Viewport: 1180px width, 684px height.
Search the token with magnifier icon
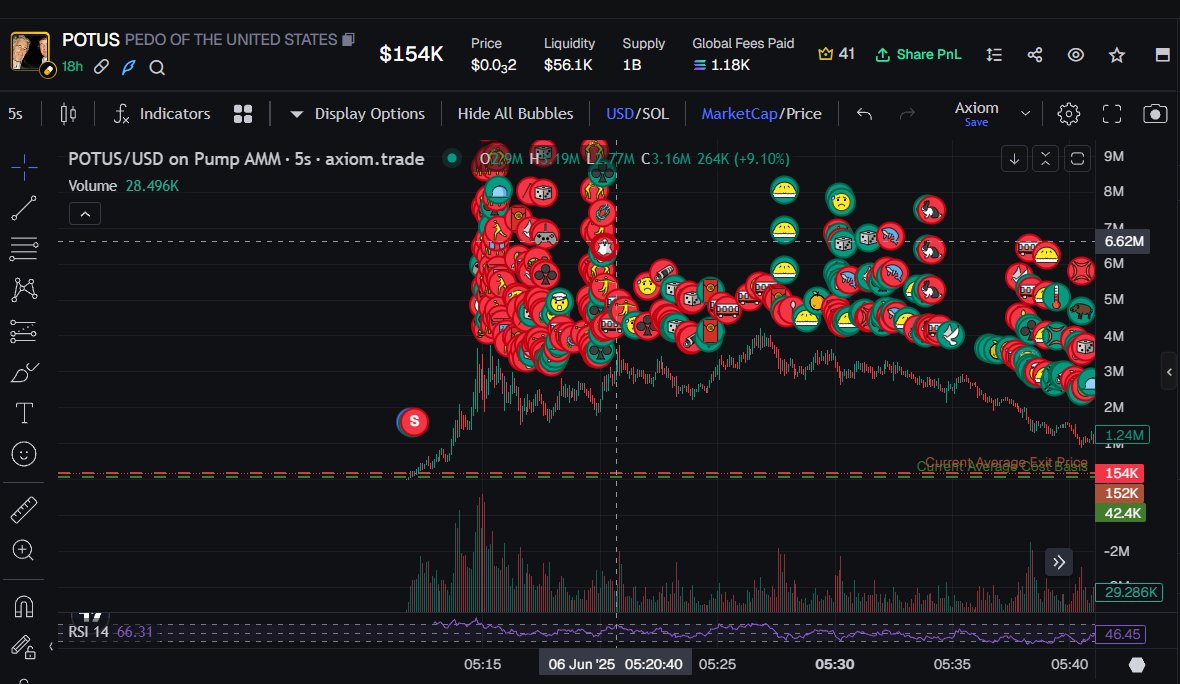[x=157, y=68]
